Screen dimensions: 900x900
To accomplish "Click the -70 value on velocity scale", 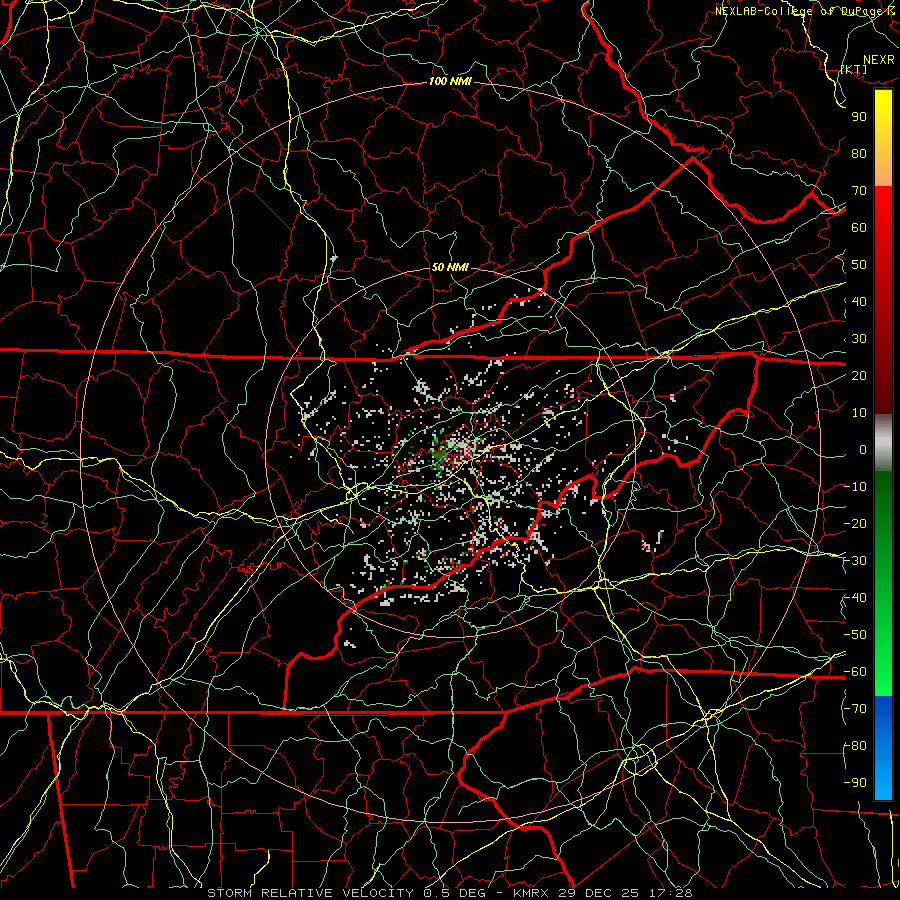I will click(x=855, y=709).
